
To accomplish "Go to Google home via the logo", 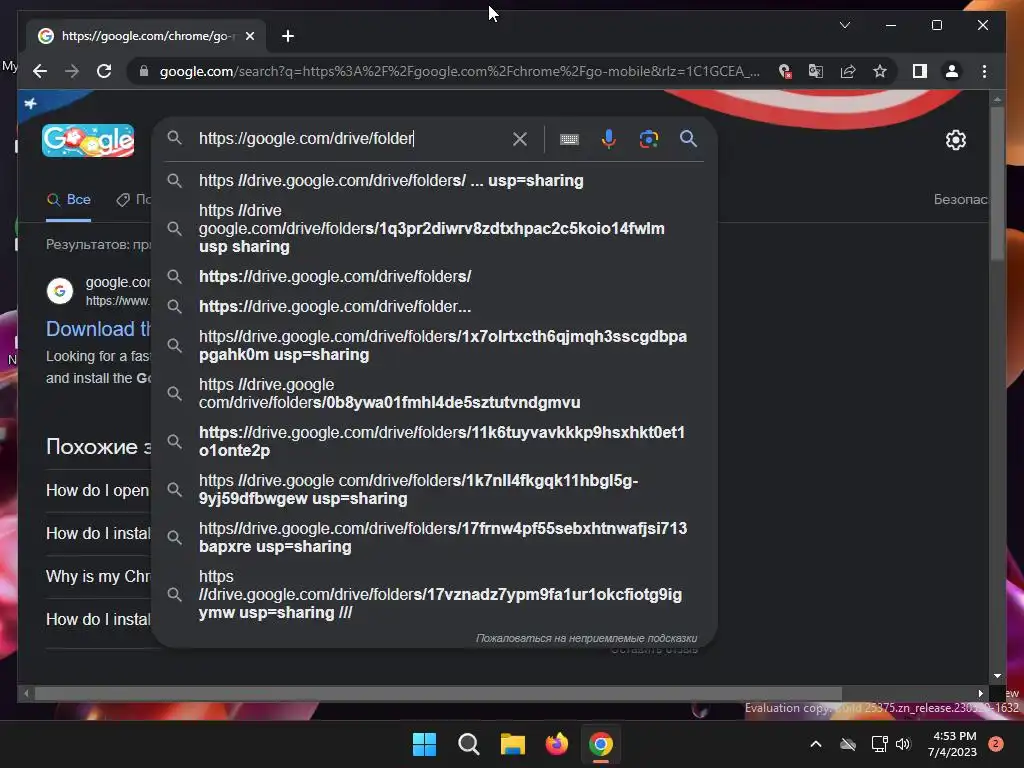I will (88, 140).
